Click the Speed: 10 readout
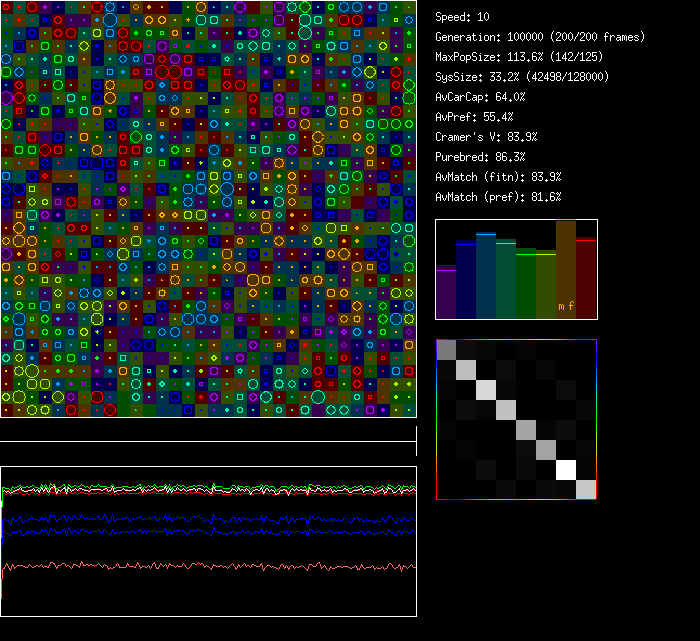This screenshot has width=700, height=641. (463, 17)
